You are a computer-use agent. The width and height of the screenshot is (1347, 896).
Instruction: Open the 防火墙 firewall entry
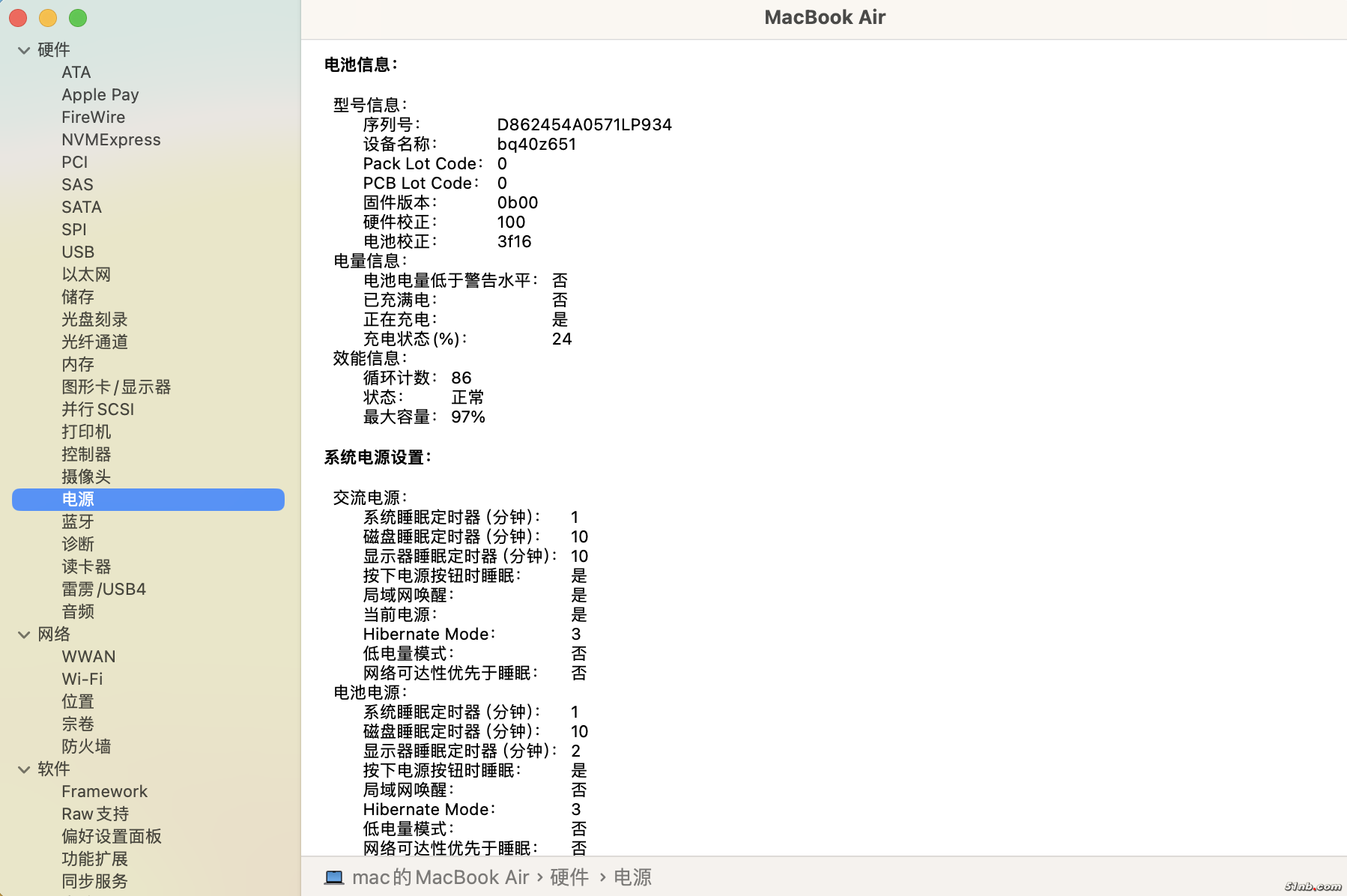(86, 747)
